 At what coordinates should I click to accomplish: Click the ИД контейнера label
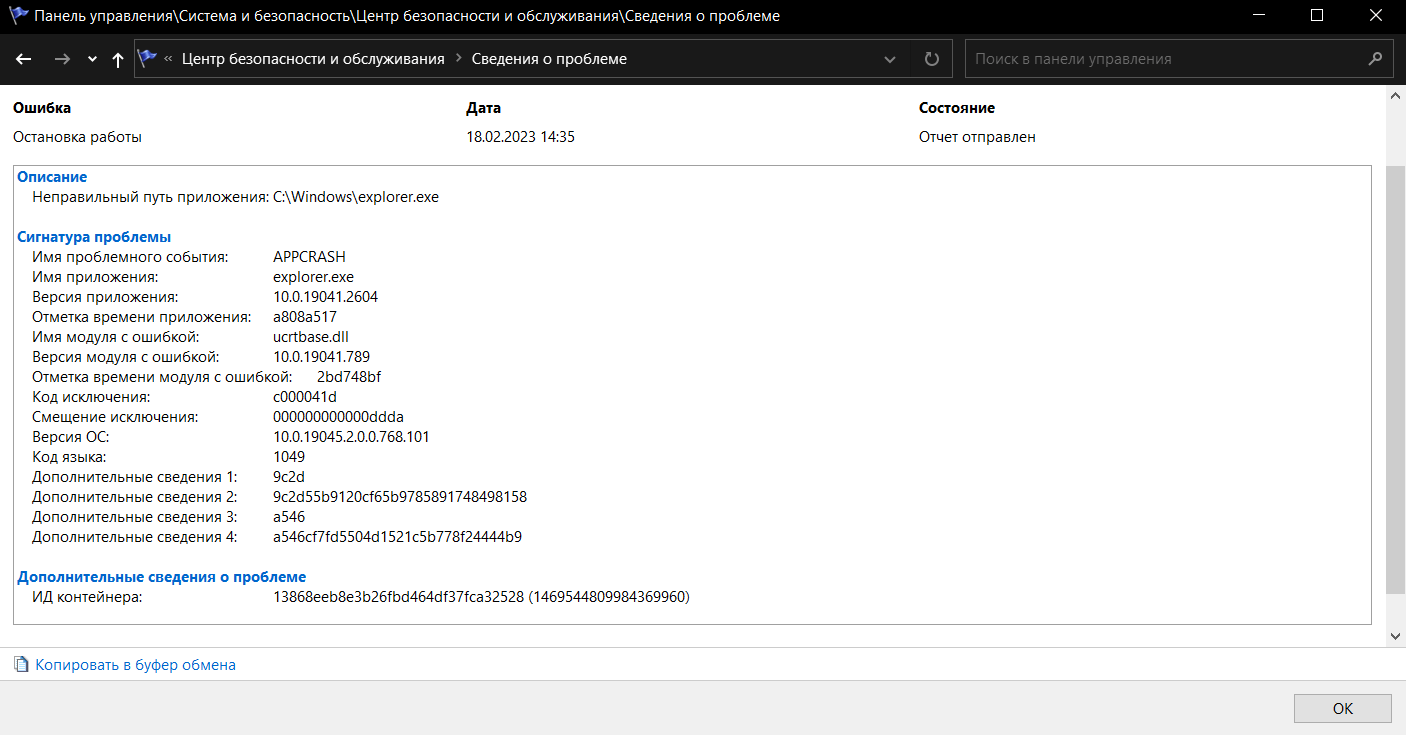[87, 597]
